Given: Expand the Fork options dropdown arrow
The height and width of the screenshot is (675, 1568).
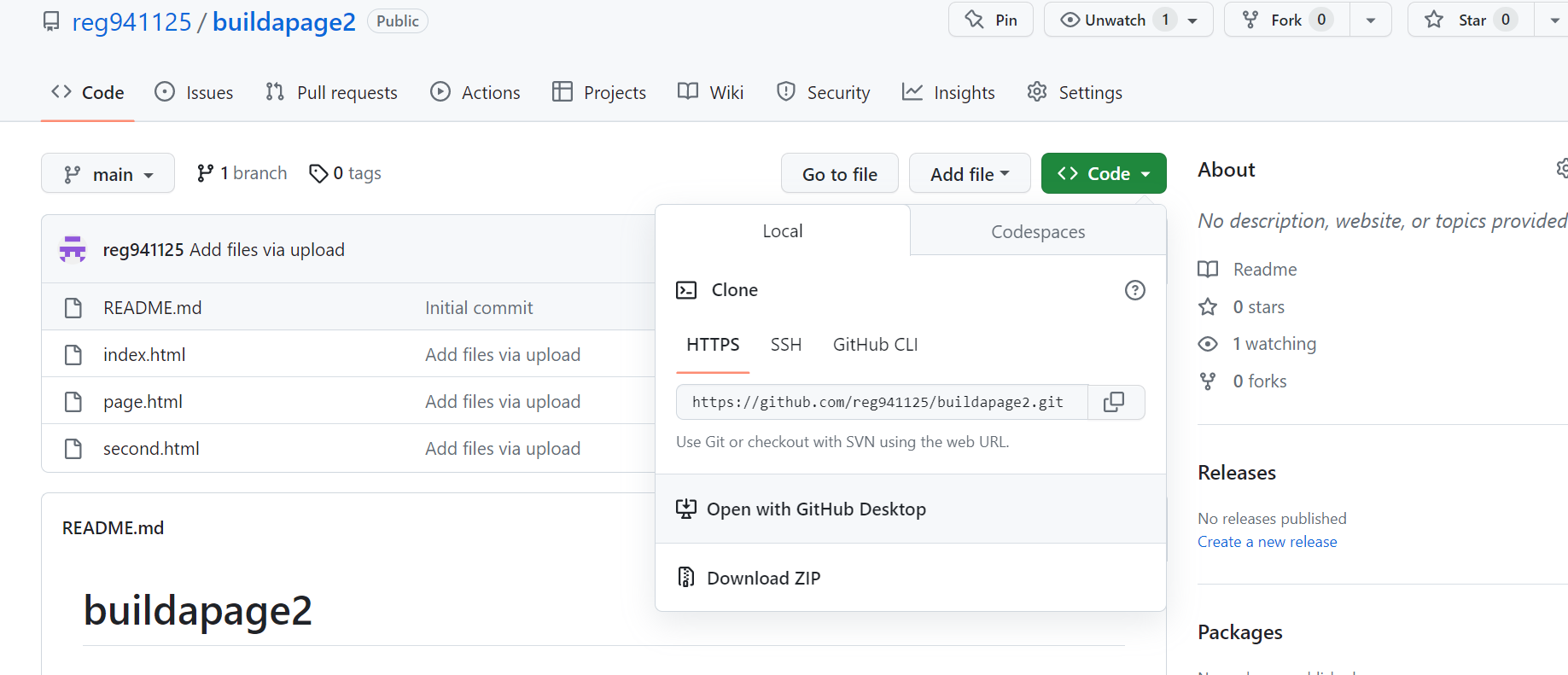Looking at the screenshot, I should (1371, 20).
